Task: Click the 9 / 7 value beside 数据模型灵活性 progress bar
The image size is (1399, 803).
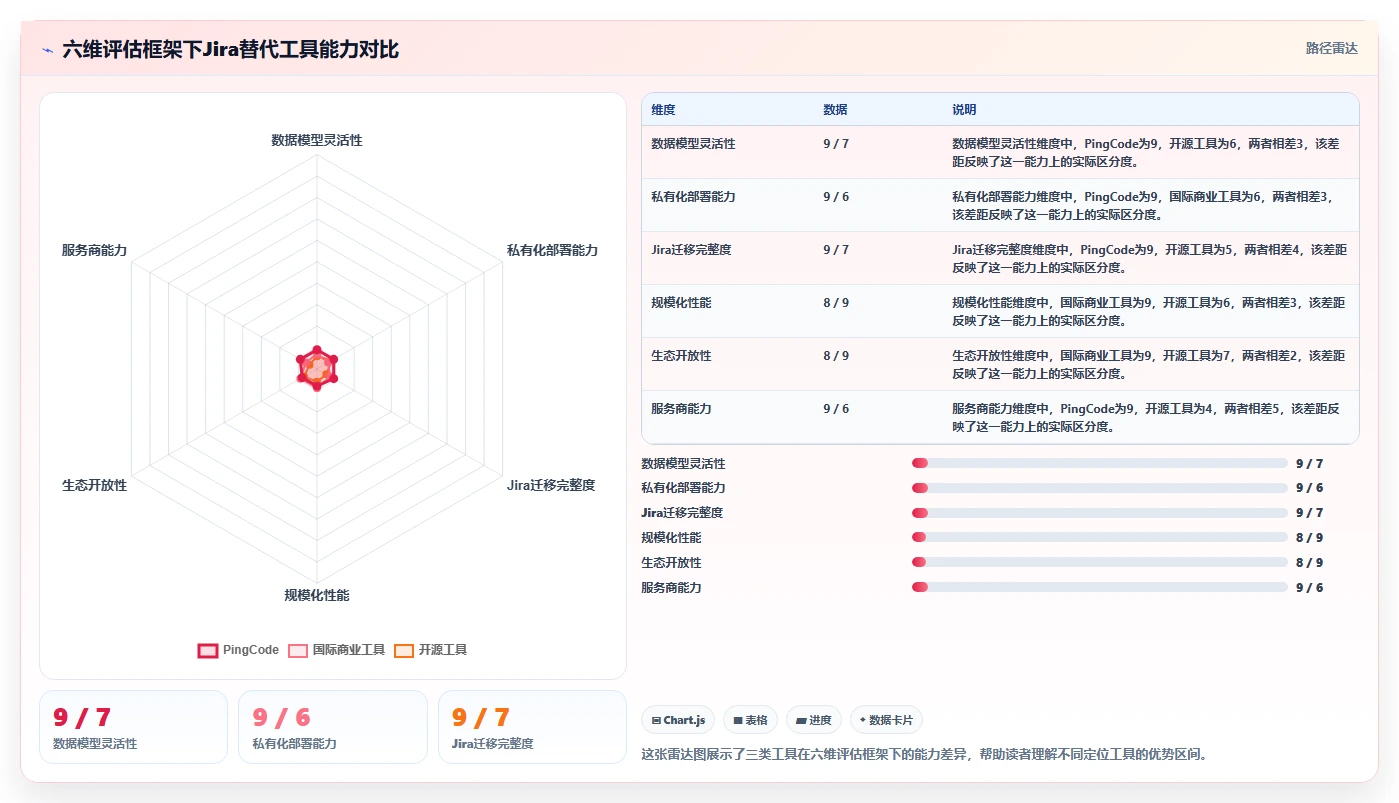Action: point(1309,464)
